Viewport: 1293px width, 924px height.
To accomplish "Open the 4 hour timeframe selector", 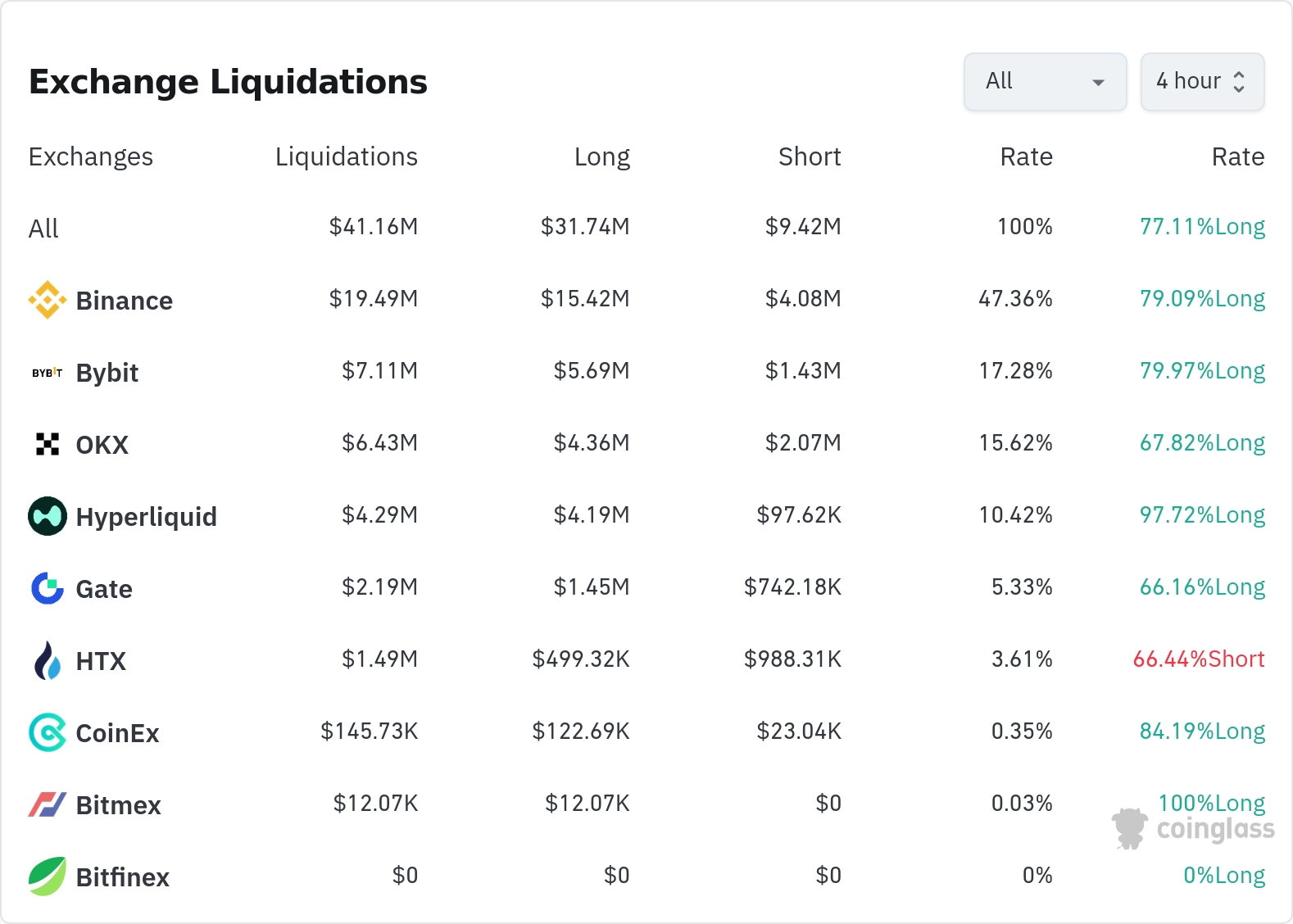I will pos(1202,81).
